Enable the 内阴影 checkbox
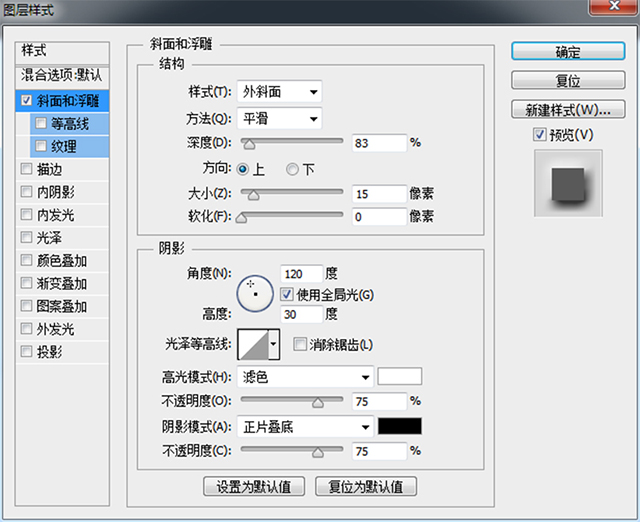640x522 pixels. (x=27, y=192)
